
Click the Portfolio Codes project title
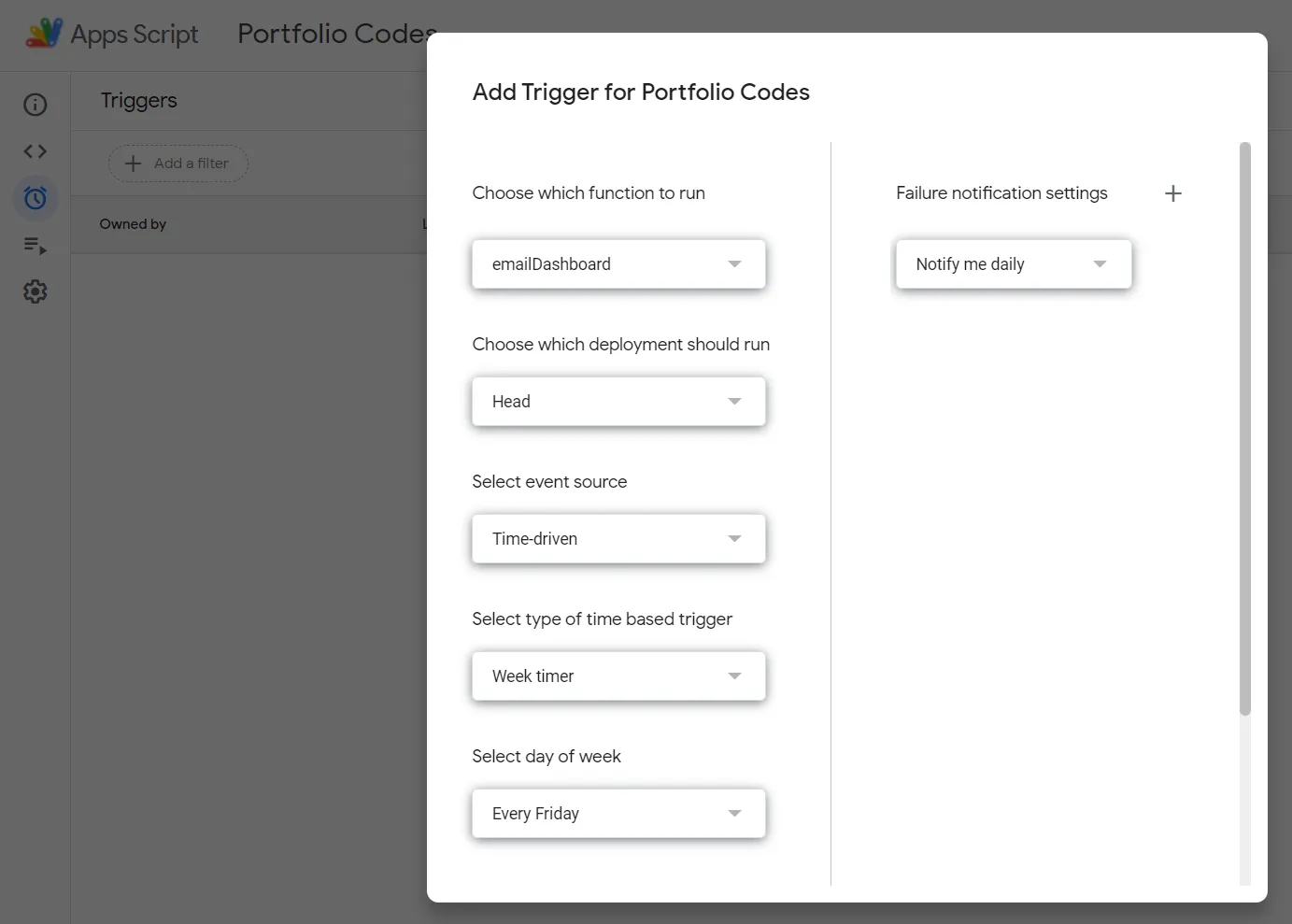point(332,34)
